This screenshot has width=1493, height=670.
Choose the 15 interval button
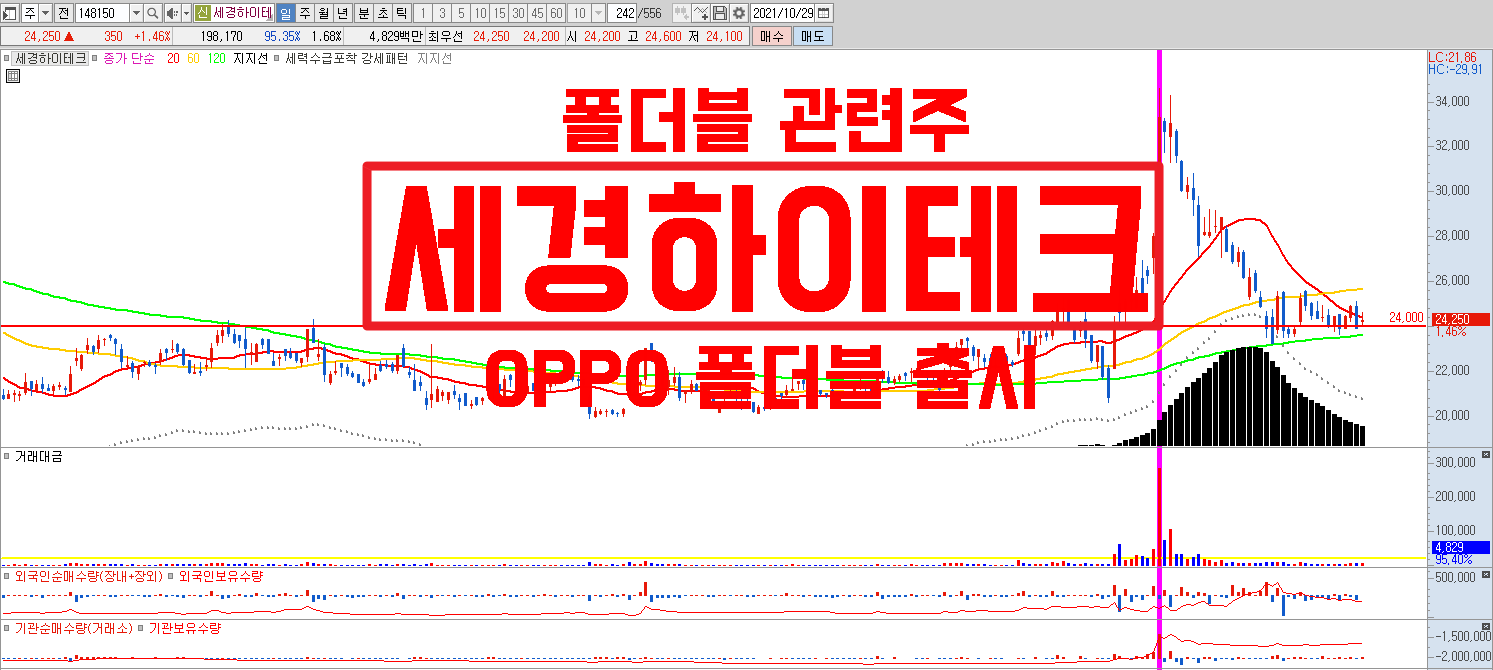click(499, 13)
